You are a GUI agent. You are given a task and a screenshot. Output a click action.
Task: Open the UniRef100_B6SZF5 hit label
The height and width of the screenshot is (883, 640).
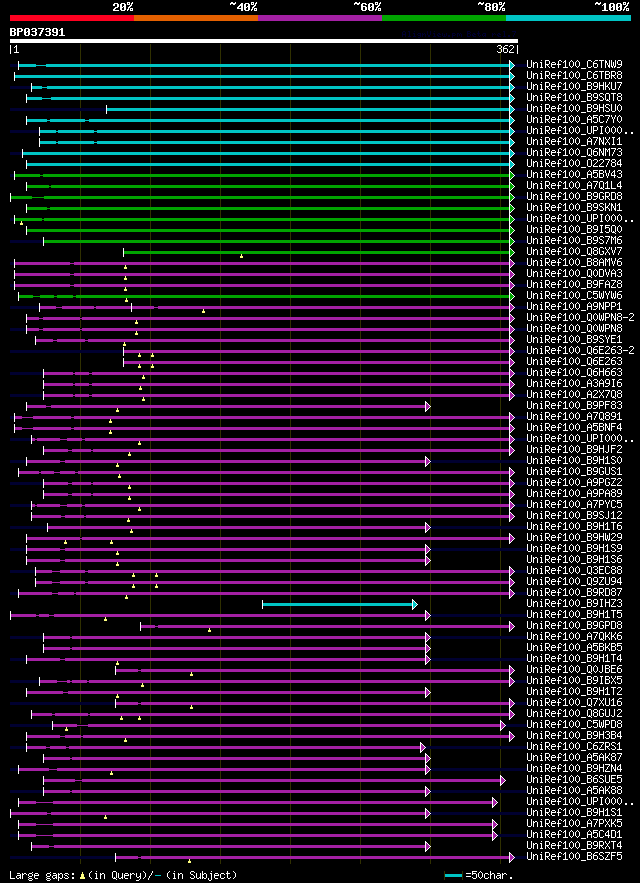[x=574, y=856]
